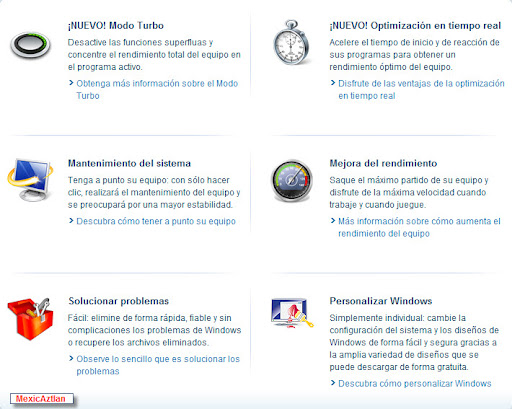Select the monitor icon for Mantenimiento del sistema

30,180
